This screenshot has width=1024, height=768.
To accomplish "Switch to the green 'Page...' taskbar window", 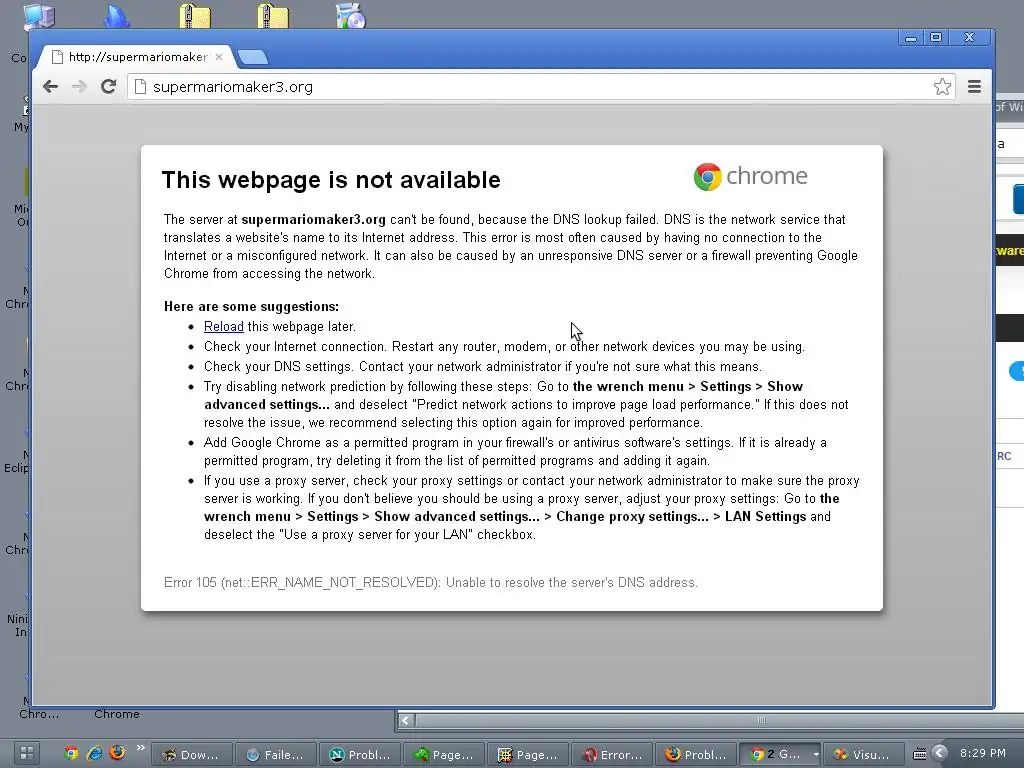I will click(444, 755).
